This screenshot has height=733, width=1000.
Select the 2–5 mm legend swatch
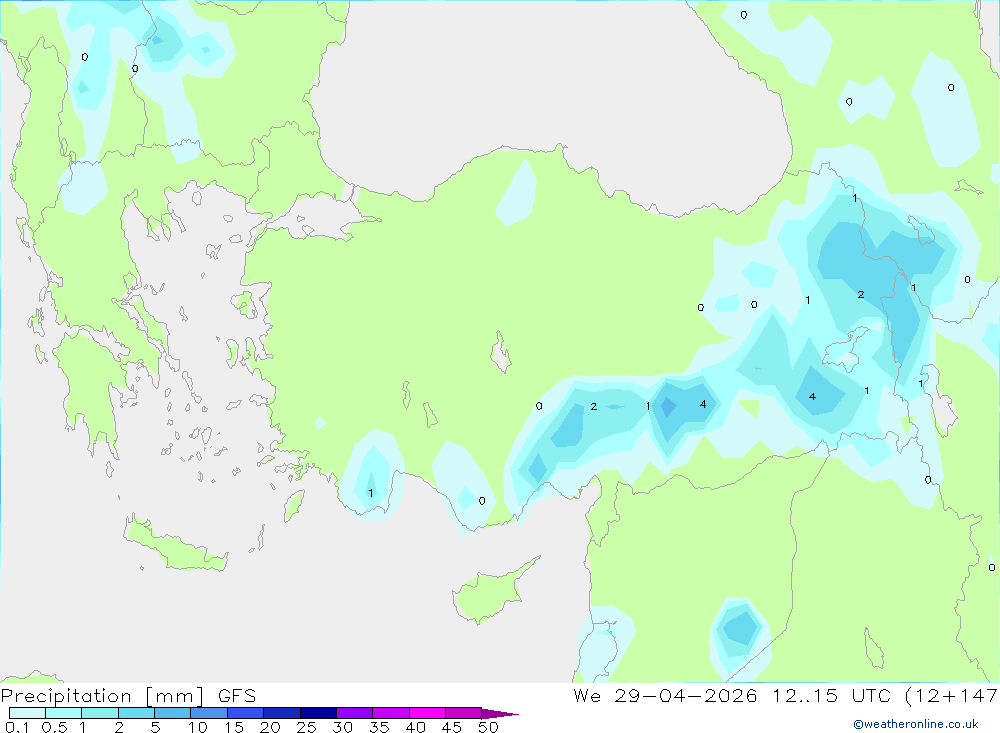[136, 713]
